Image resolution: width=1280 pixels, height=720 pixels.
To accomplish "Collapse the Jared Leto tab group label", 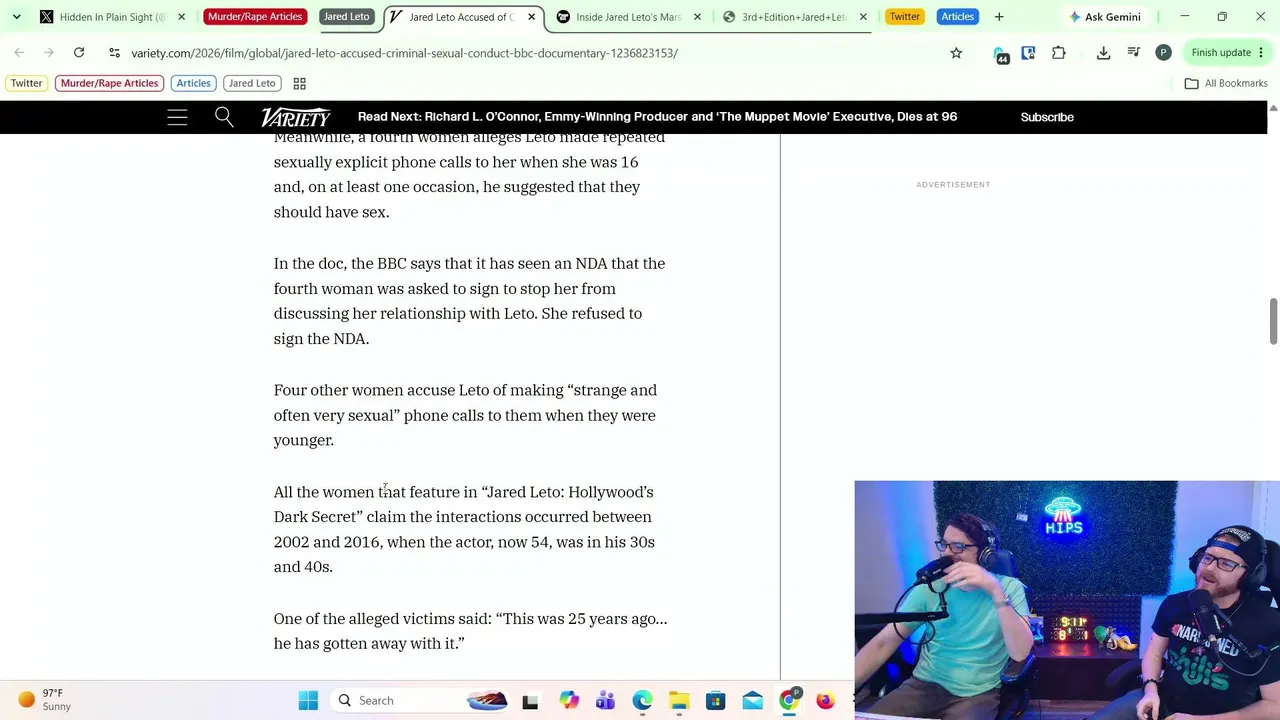I will [346, 17].
